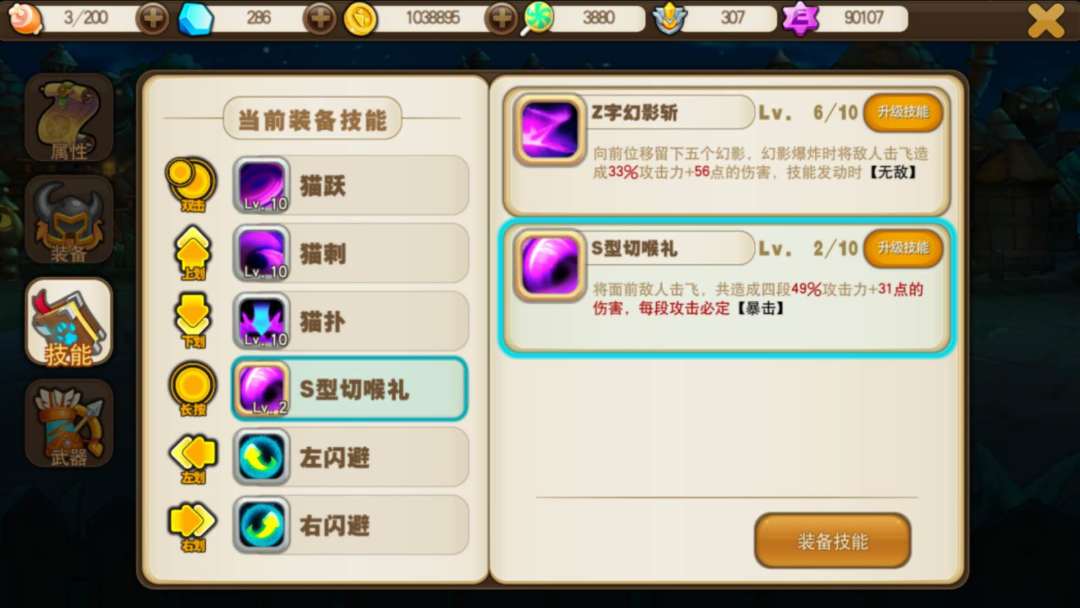The image size is (1080, 608).
Task: Click the Z字幻影斩 skill icon
Action: coord(549,129)
